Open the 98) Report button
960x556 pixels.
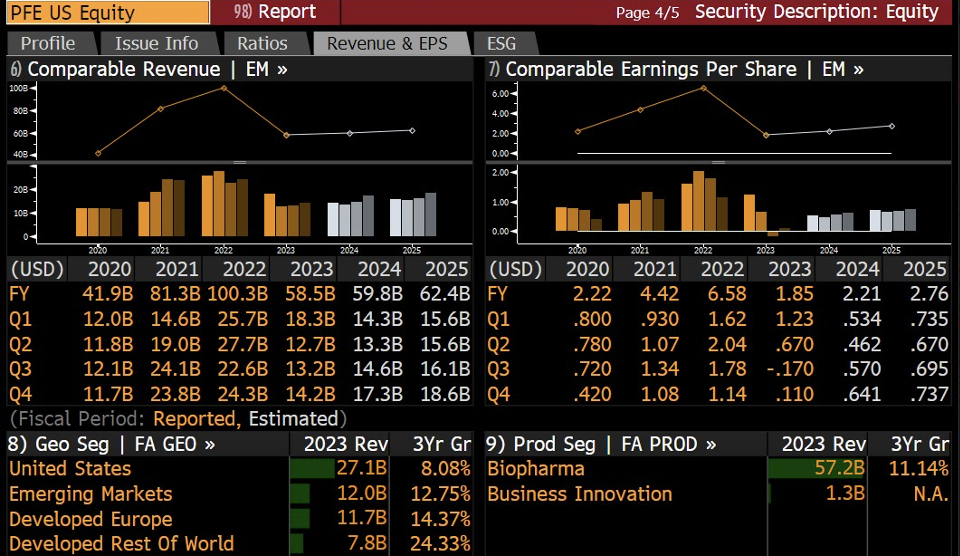(275, 12)
